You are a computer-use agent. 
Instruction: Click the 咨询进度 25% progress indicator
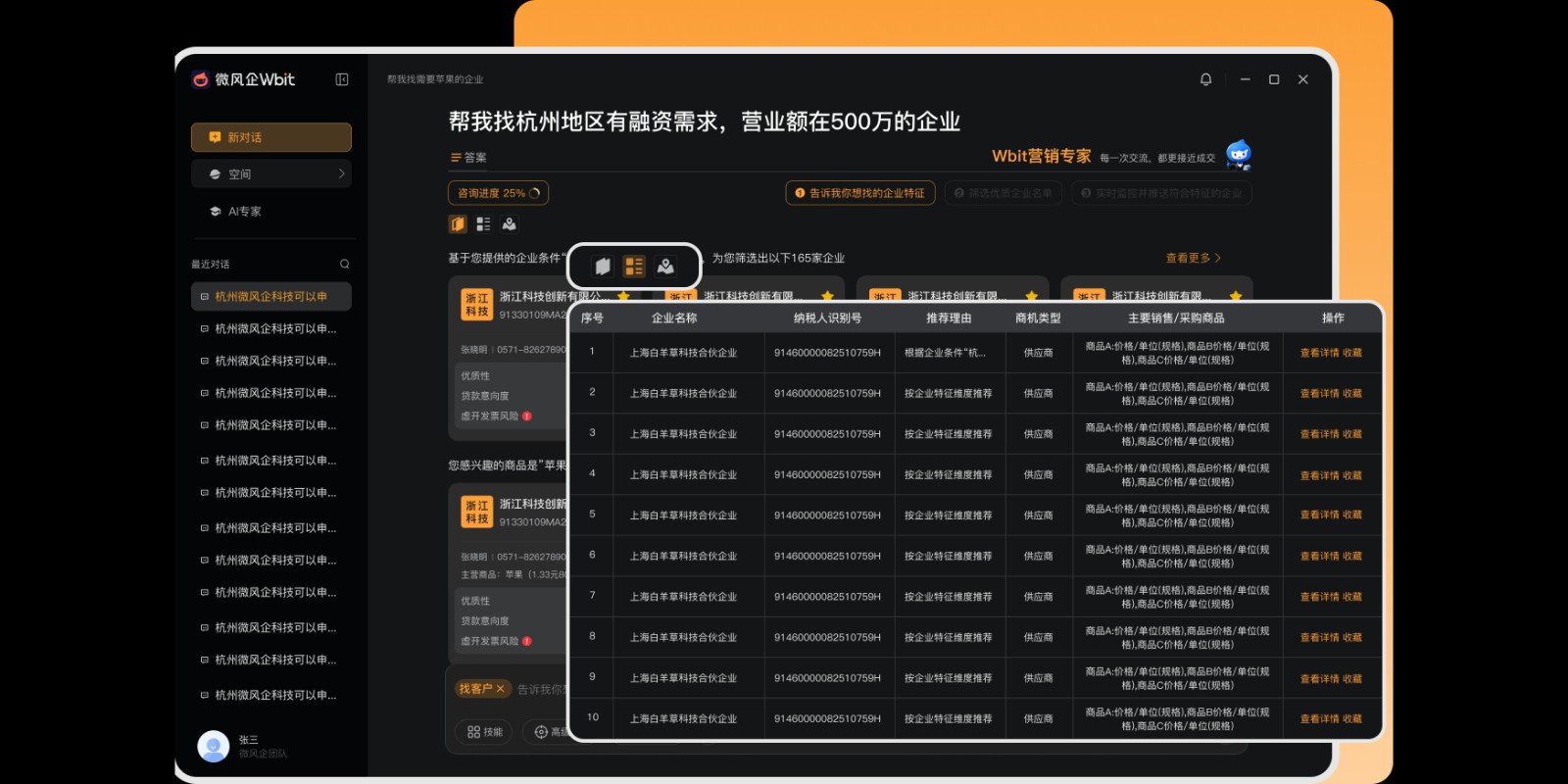click(x=498, y=193)
